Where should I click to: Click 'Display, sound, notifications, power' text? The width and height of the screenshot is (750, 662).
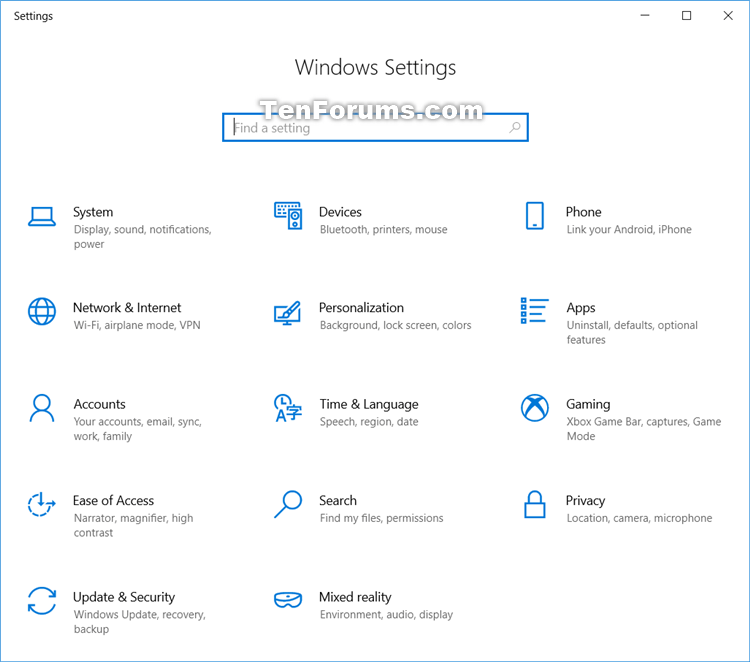(x=143, y=237)
